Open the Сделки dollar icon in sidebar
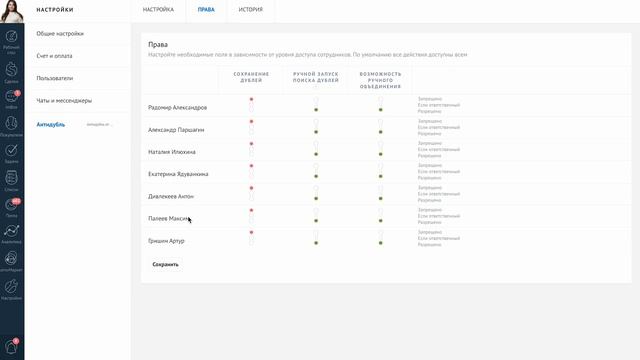 pos(11,69)
